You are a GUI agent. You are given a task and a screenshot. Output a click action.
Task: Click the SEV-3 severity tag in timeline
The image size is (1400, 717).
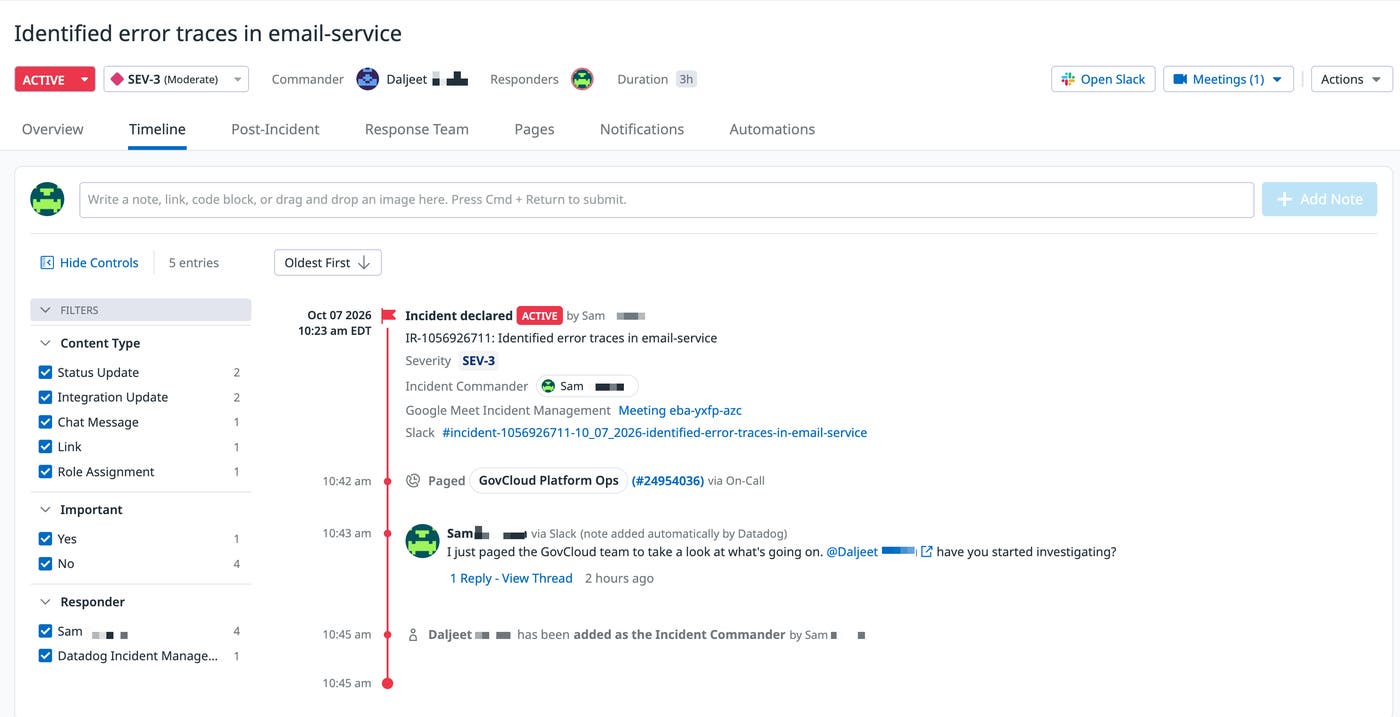tap(478, 361)
